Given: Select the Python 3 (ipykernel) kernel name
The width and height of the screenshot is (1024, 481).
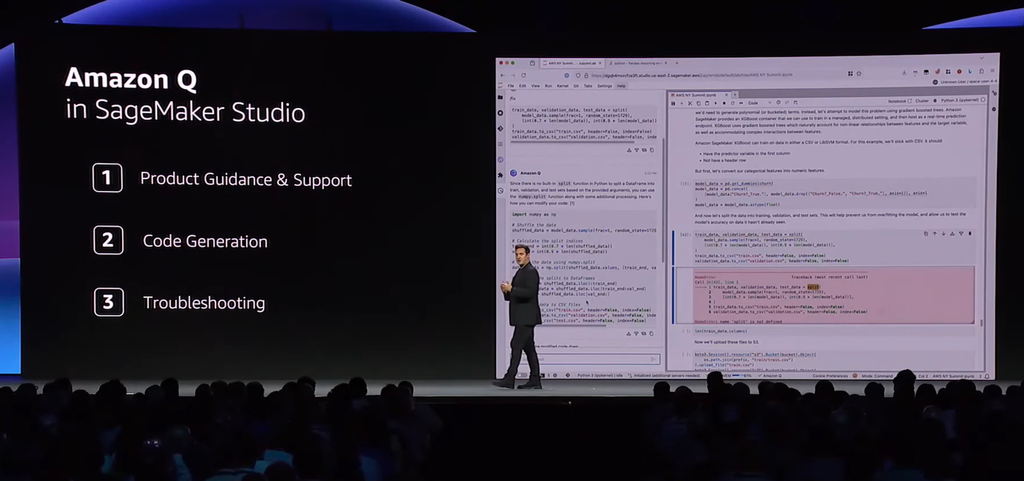Looking at the screenshot, I should click(x=959, y=100).
